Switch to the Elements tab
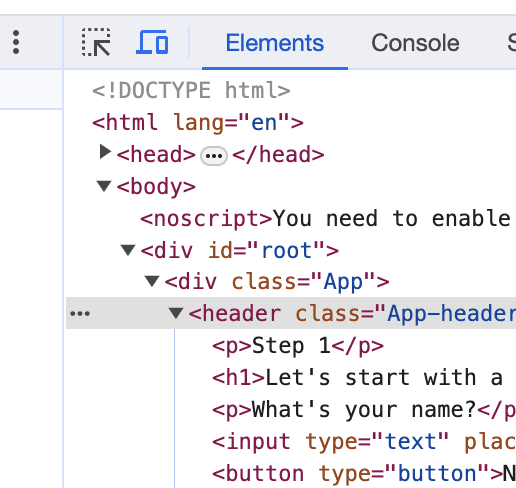The height and width of the screenshot is (488, 516). pyautogui.click(x=275, y=43)
